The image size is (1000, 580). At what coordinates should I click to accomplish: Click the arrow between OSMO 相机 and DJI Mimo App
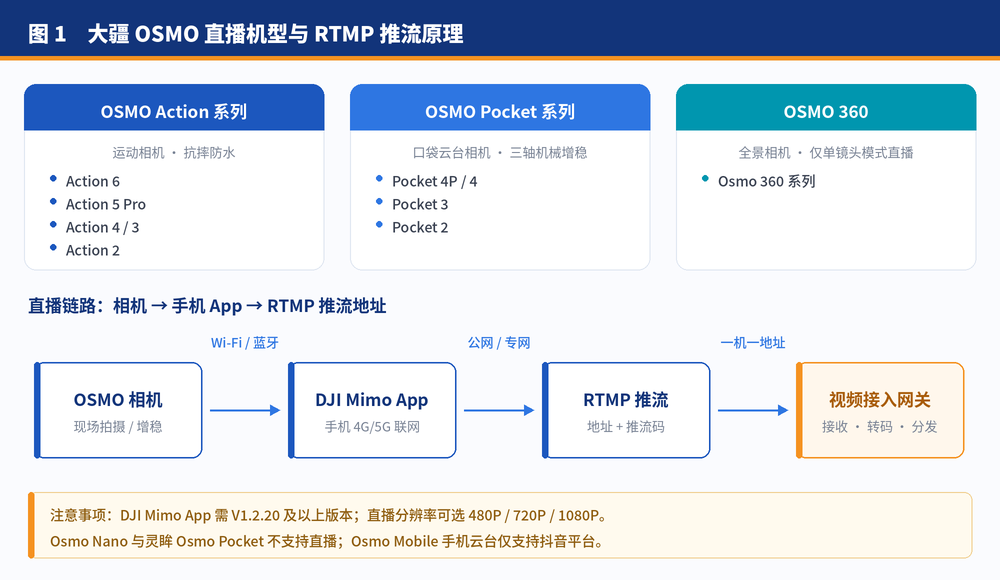click(245, 410)
